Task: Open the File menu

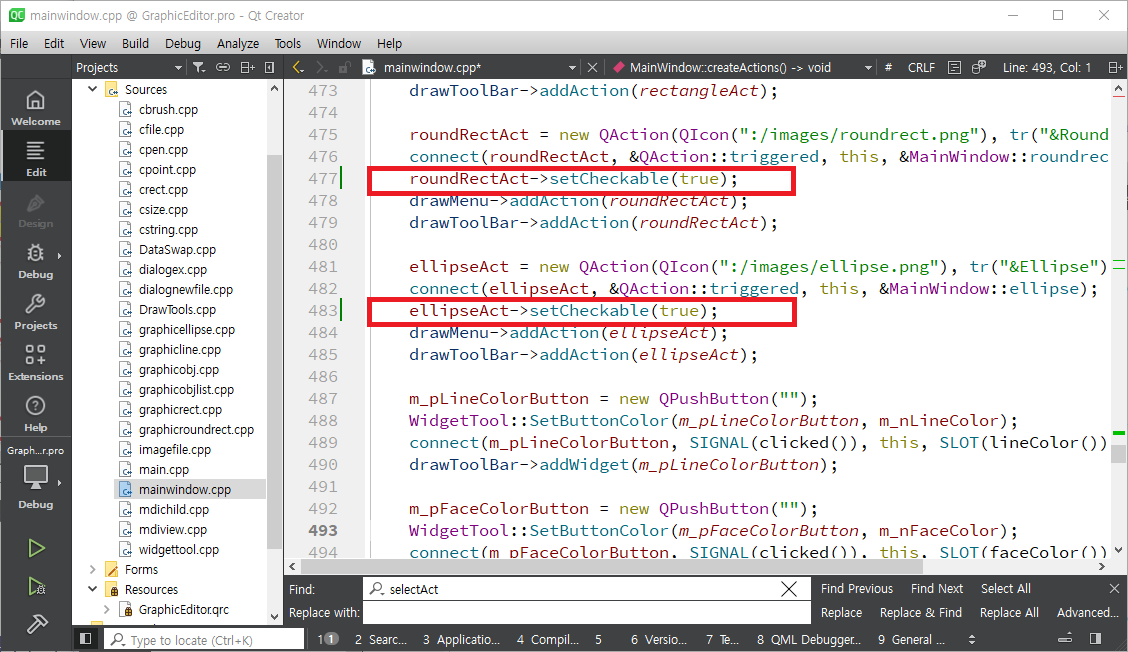Action: tap(19, 44)
